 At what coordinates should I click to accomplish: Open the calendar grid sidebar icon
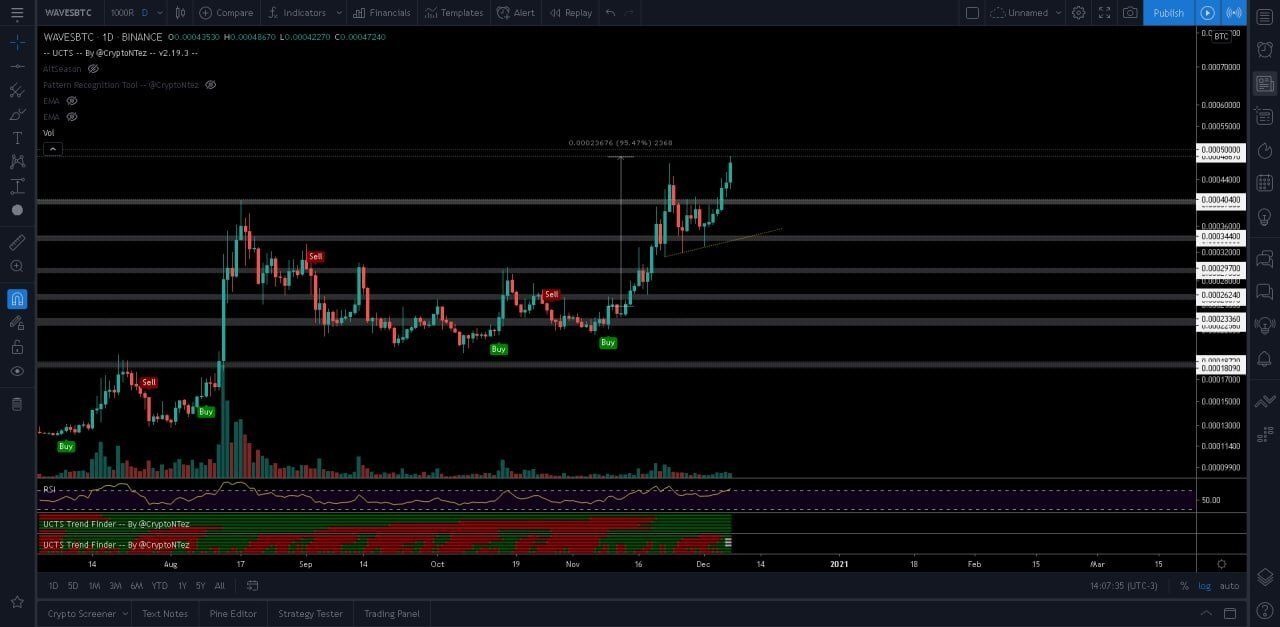pos(1265,183)
